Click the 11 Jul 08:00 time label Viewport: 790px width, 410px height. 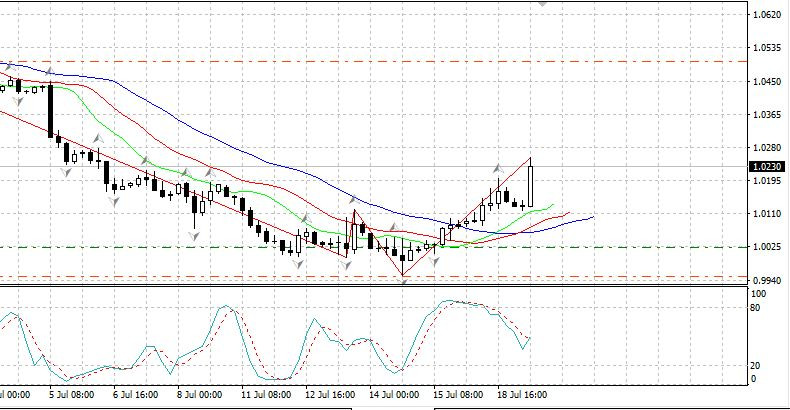coord(266,394)
